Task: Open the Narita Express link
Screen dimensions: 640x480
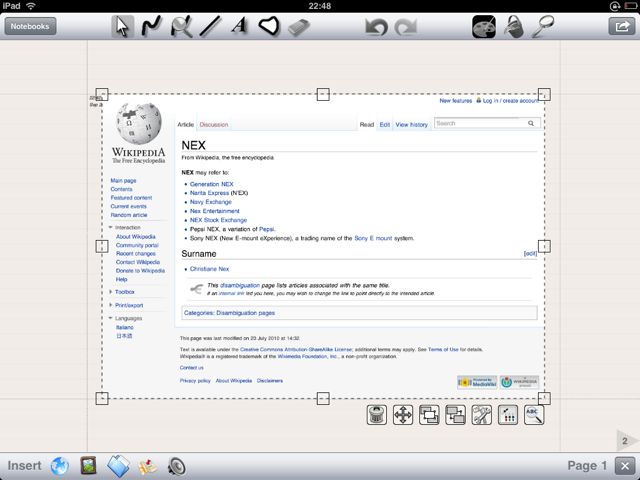Action: pos(209,193)
